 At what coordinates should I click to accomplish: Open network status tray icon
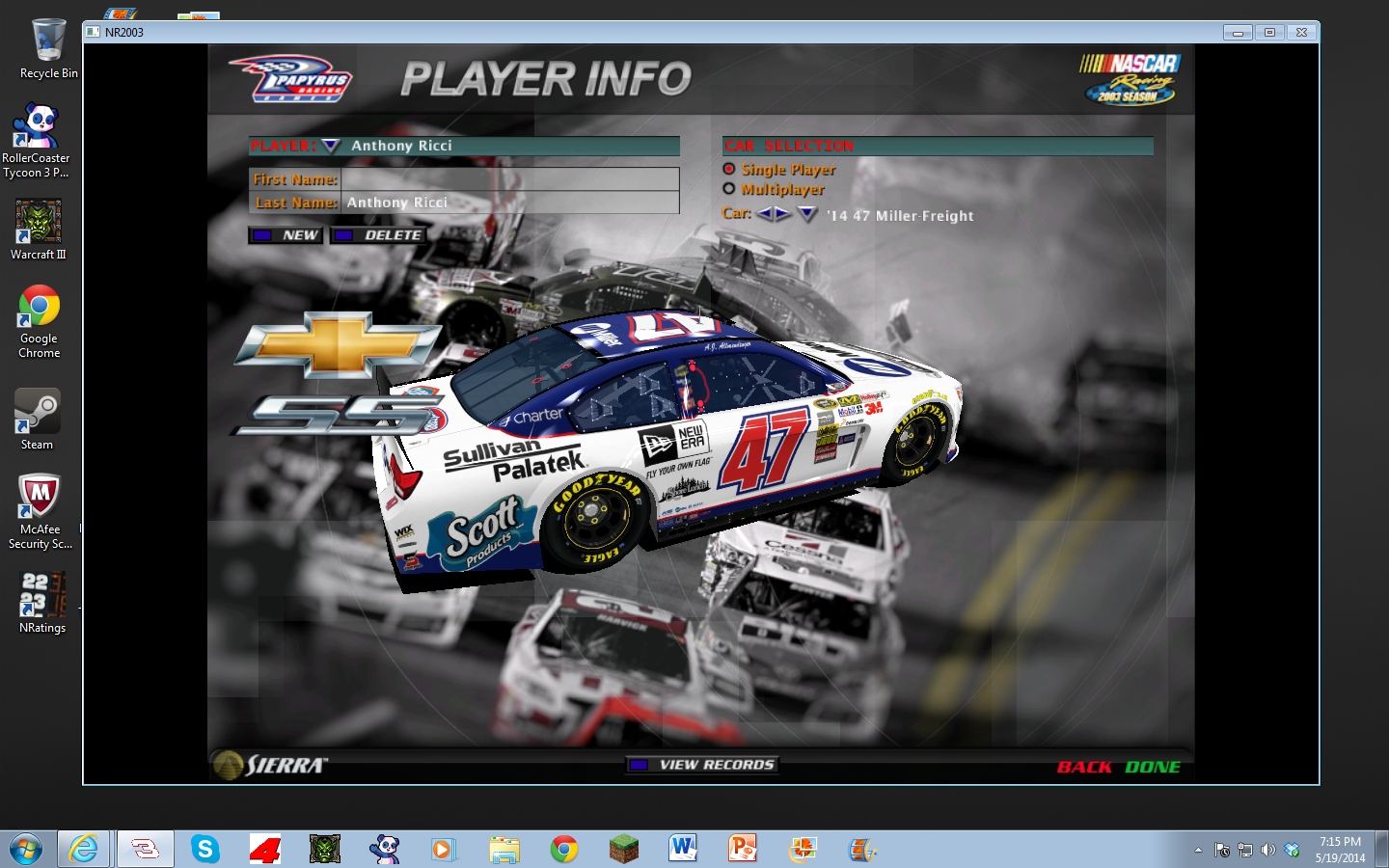coord(1245,850)
